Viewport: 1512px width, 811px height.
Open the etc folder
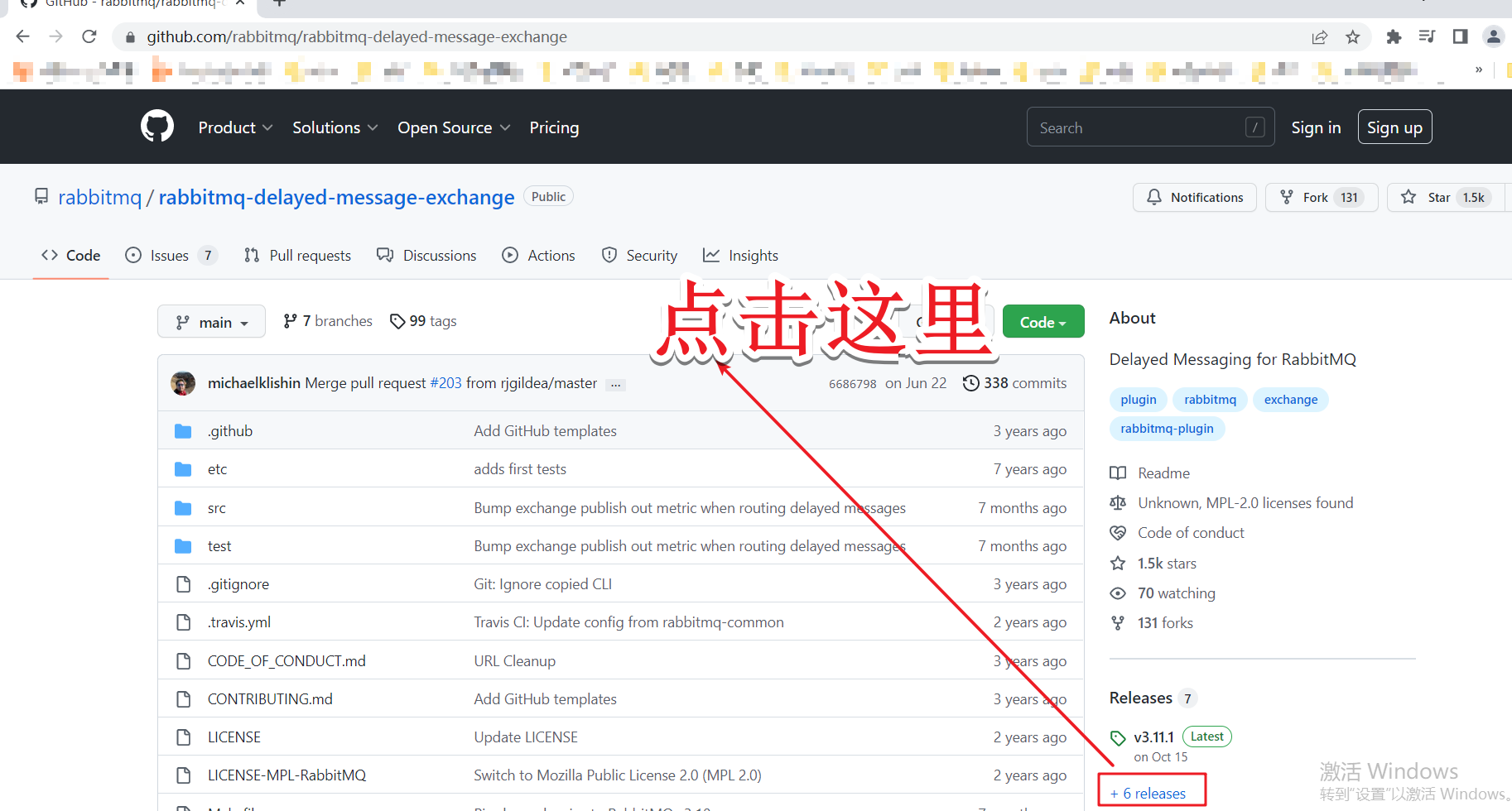coord(217,469)
